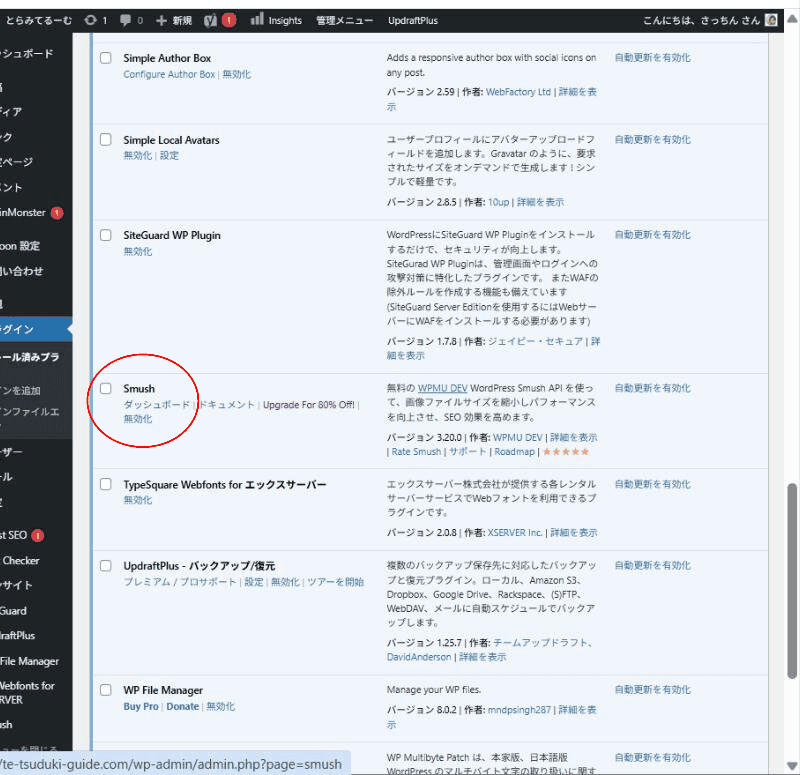The height and width of the screenshot is (775, 800).
Task: Select the SiteGuard WP Plugin checkbox
Action: coord(106,235)
